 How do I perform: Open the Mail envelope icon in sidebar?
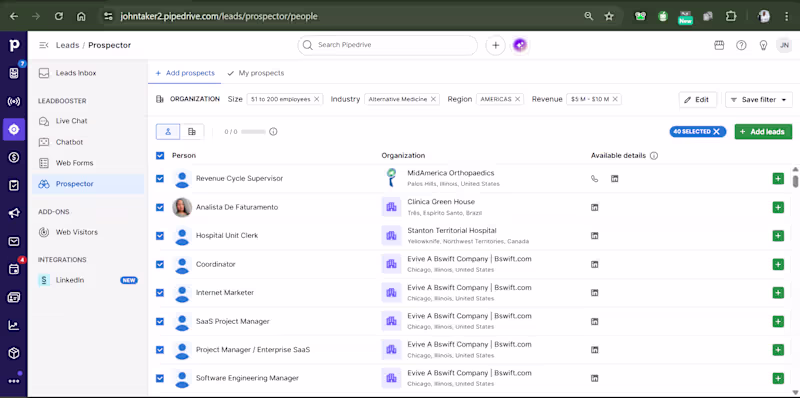click(14, 241)
